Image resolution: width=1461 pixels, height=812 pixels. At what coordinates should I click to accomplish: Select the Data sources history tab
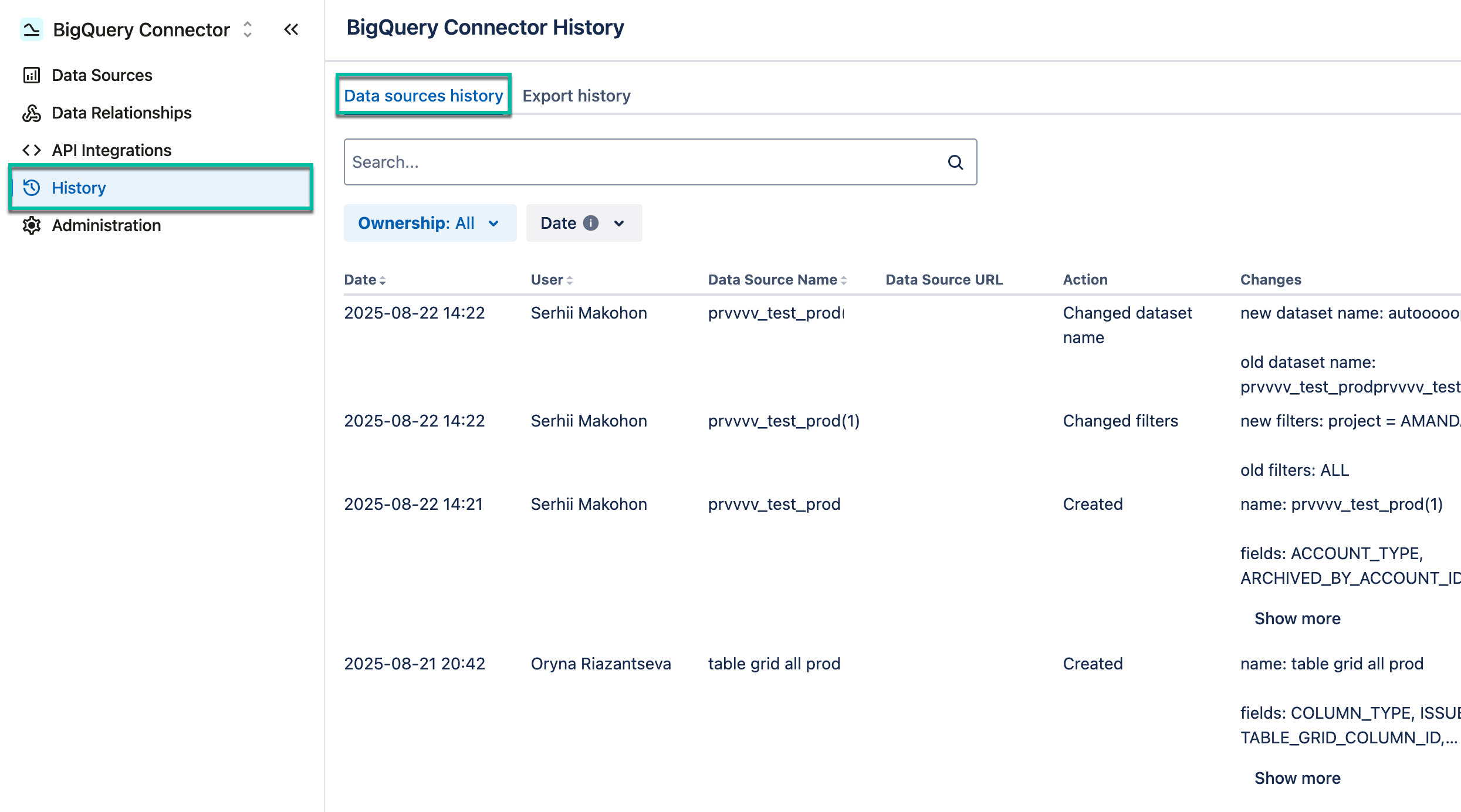(x=423, y=96)
